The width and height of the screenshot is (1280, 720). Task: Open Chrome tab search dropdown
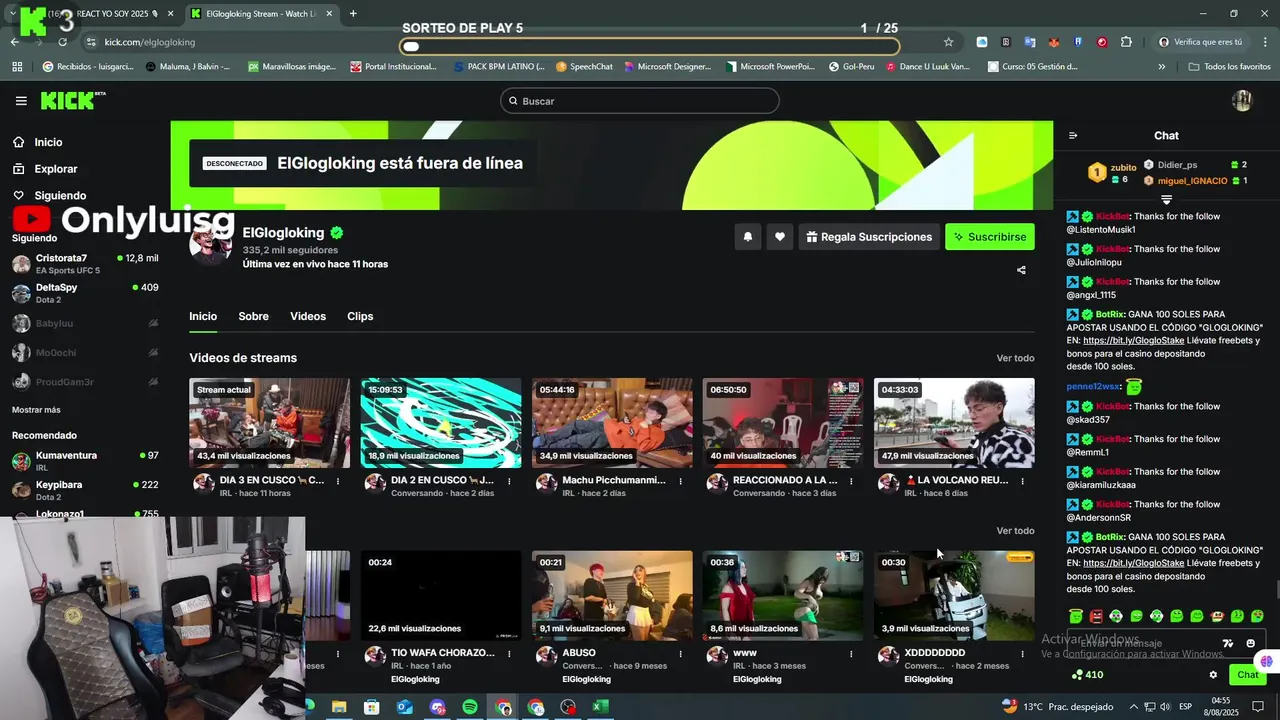12,14
